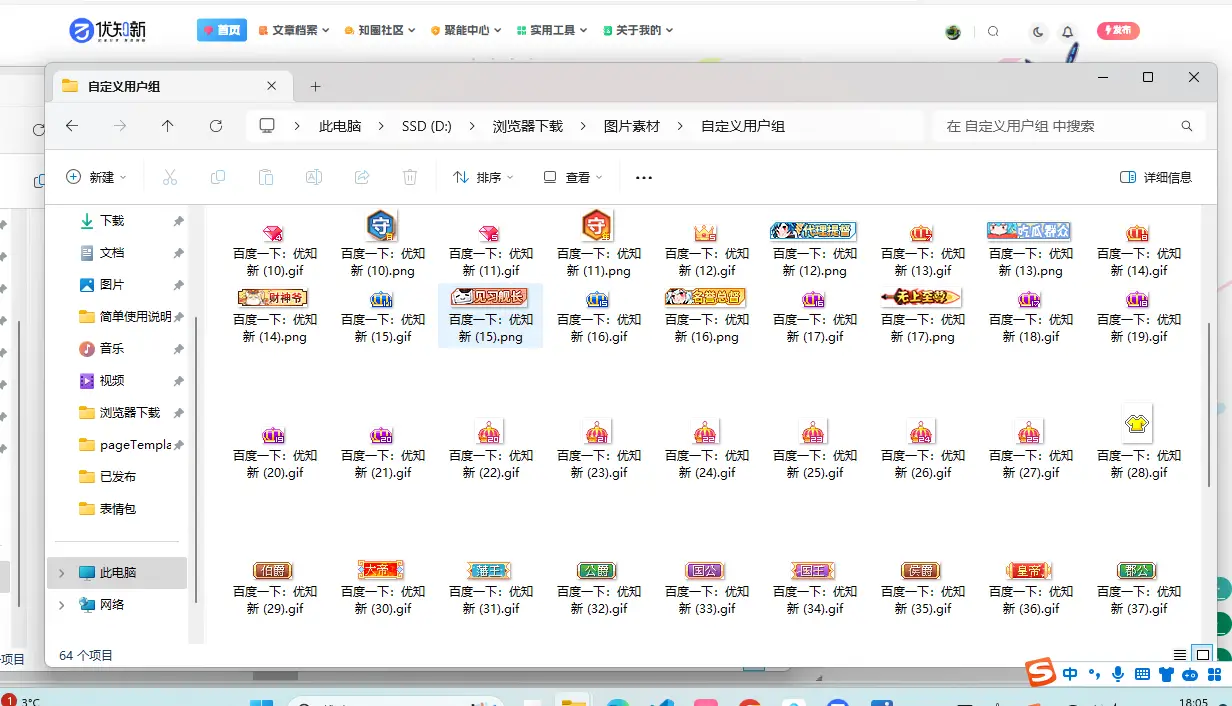Viewport: 1232px width, 706px height.
Task: Open 浏览器下载 folder in sidebar
Action: 129,413
